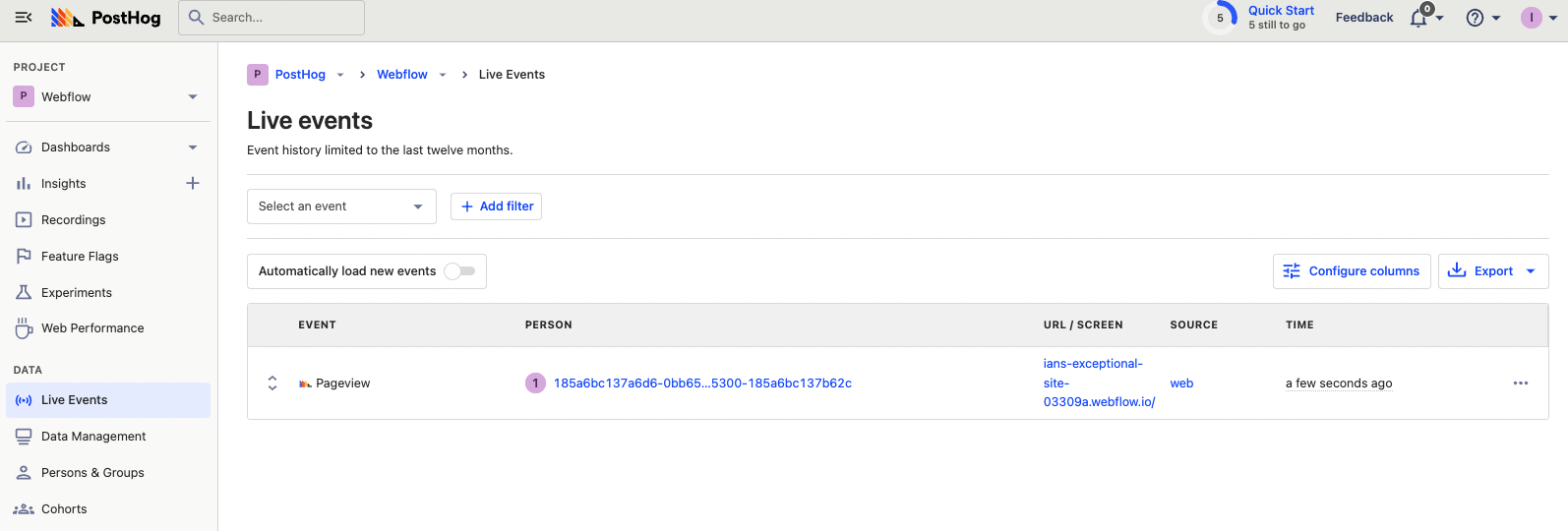Click the plus icon next to Insights
1568x531 pixels.
[193, 183]
